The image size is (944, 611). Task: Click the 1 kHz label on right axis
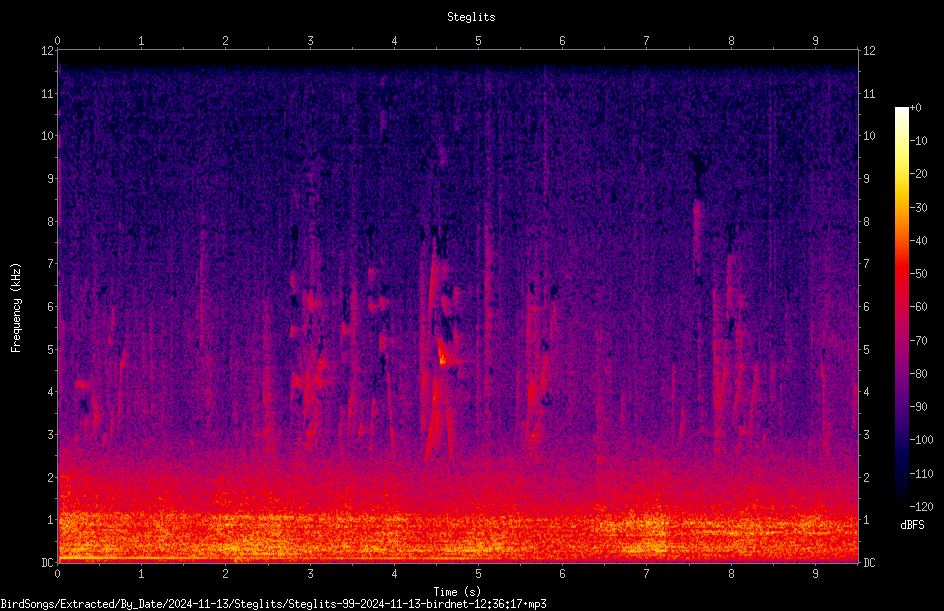pos(866,520)
